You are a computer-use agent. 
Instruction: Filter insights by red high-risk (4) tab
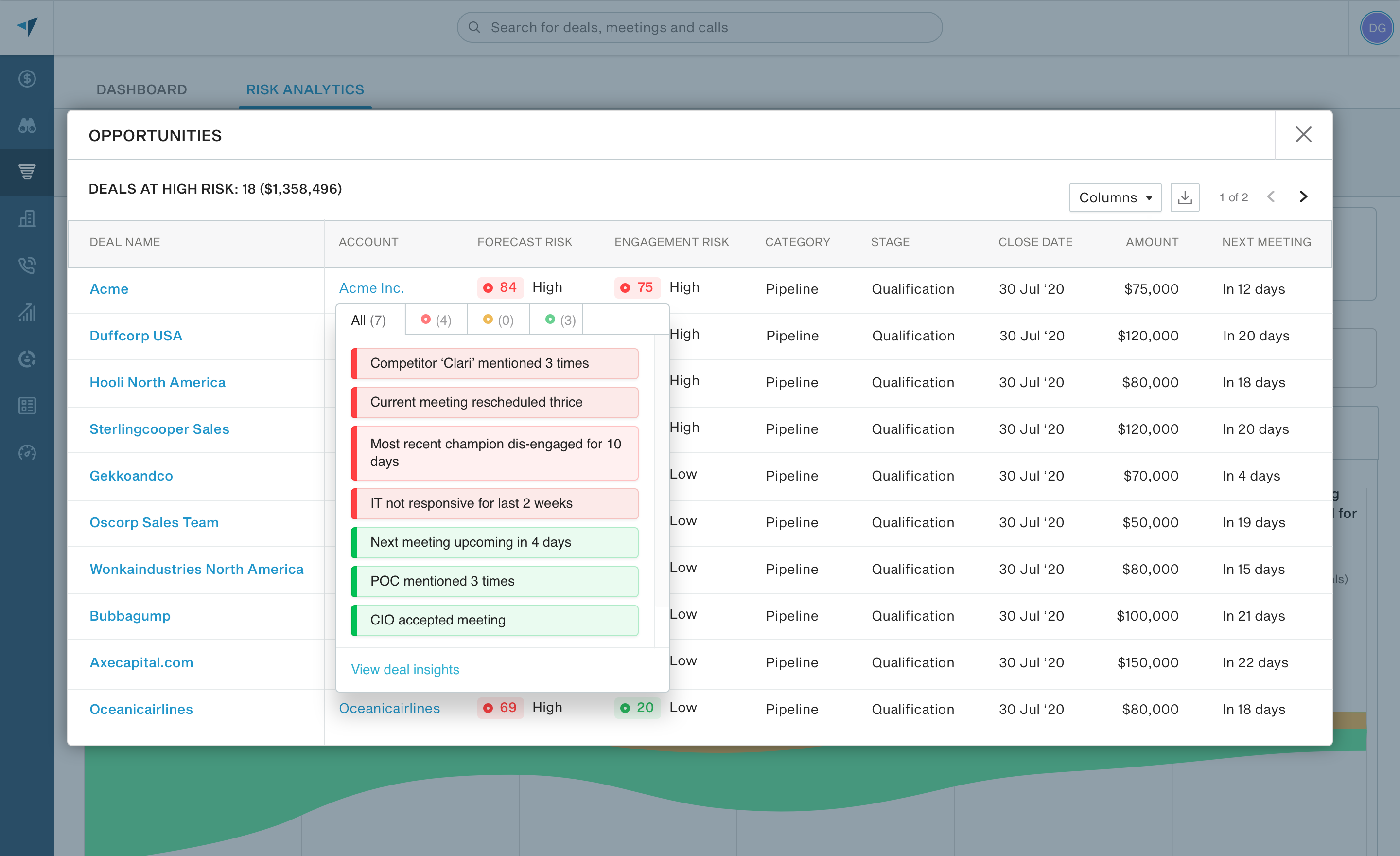click(x=437, y=320)
